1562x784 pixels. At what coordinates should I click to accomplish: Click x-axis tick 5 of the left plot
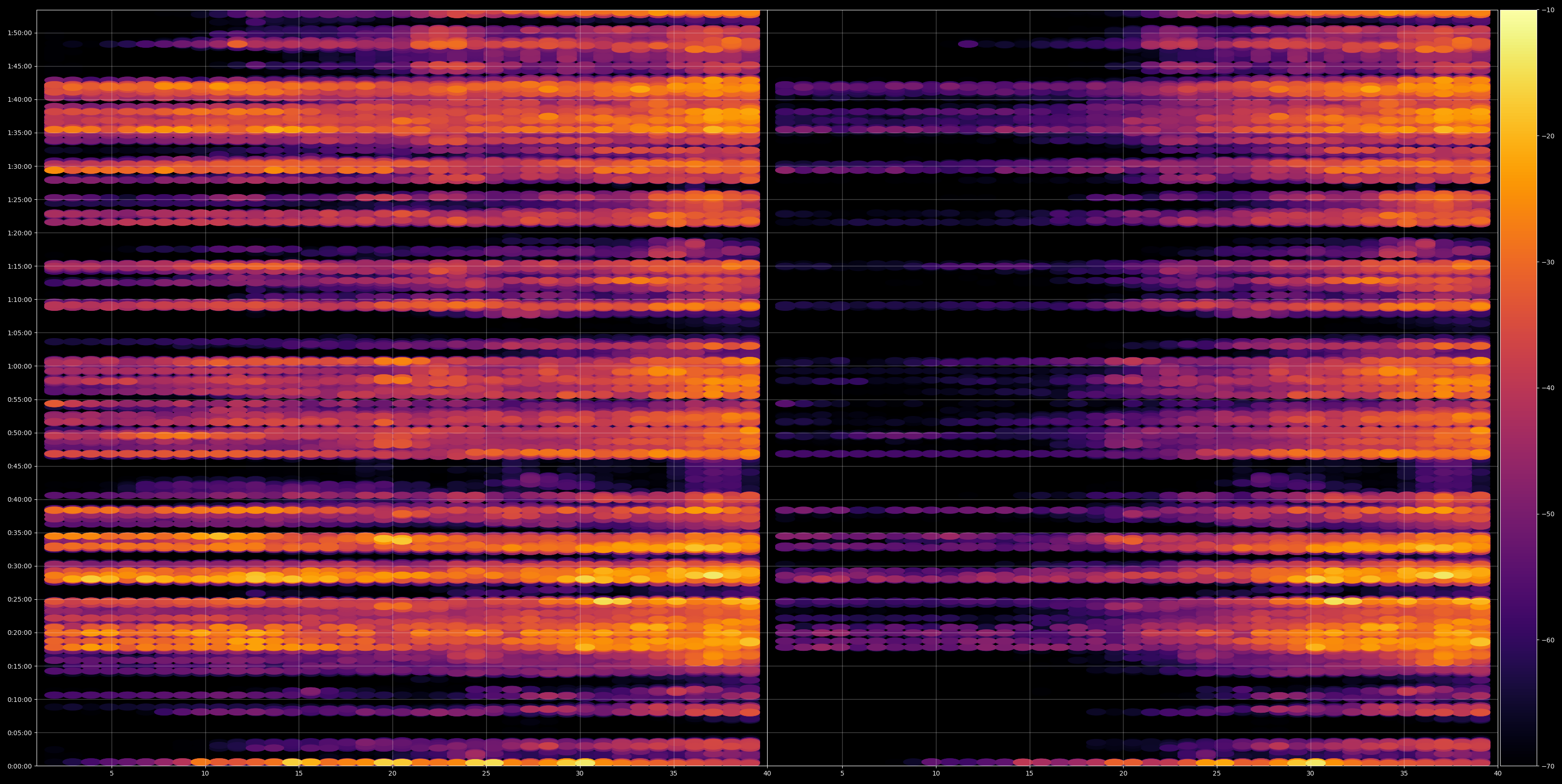click(x=112, y=774)
